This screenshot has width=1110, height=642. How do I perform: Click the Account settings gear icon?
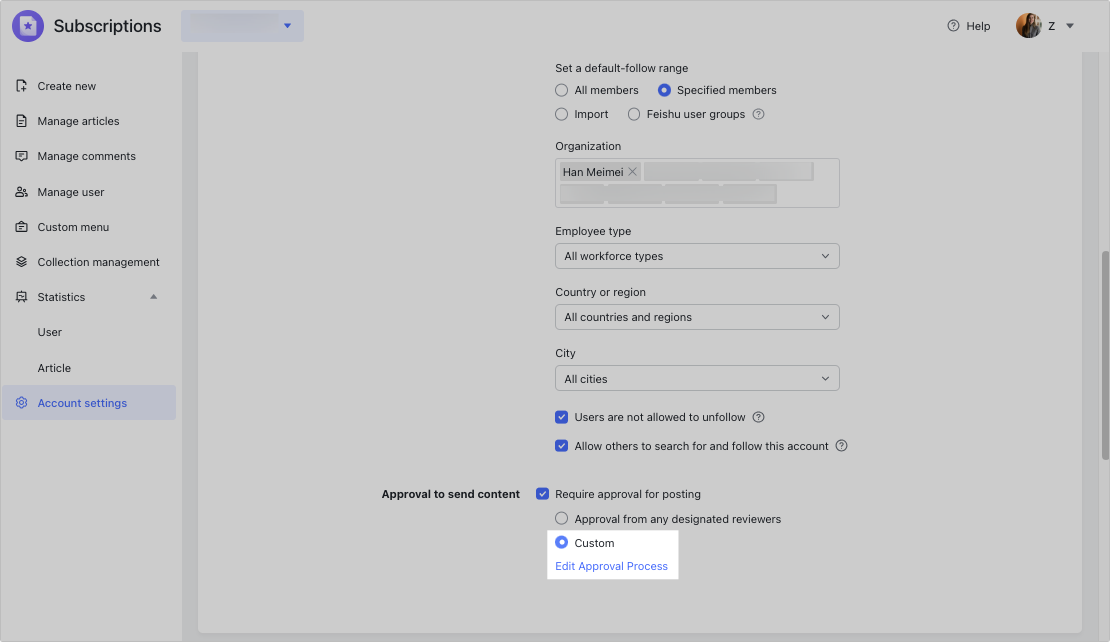coord(21,403)
